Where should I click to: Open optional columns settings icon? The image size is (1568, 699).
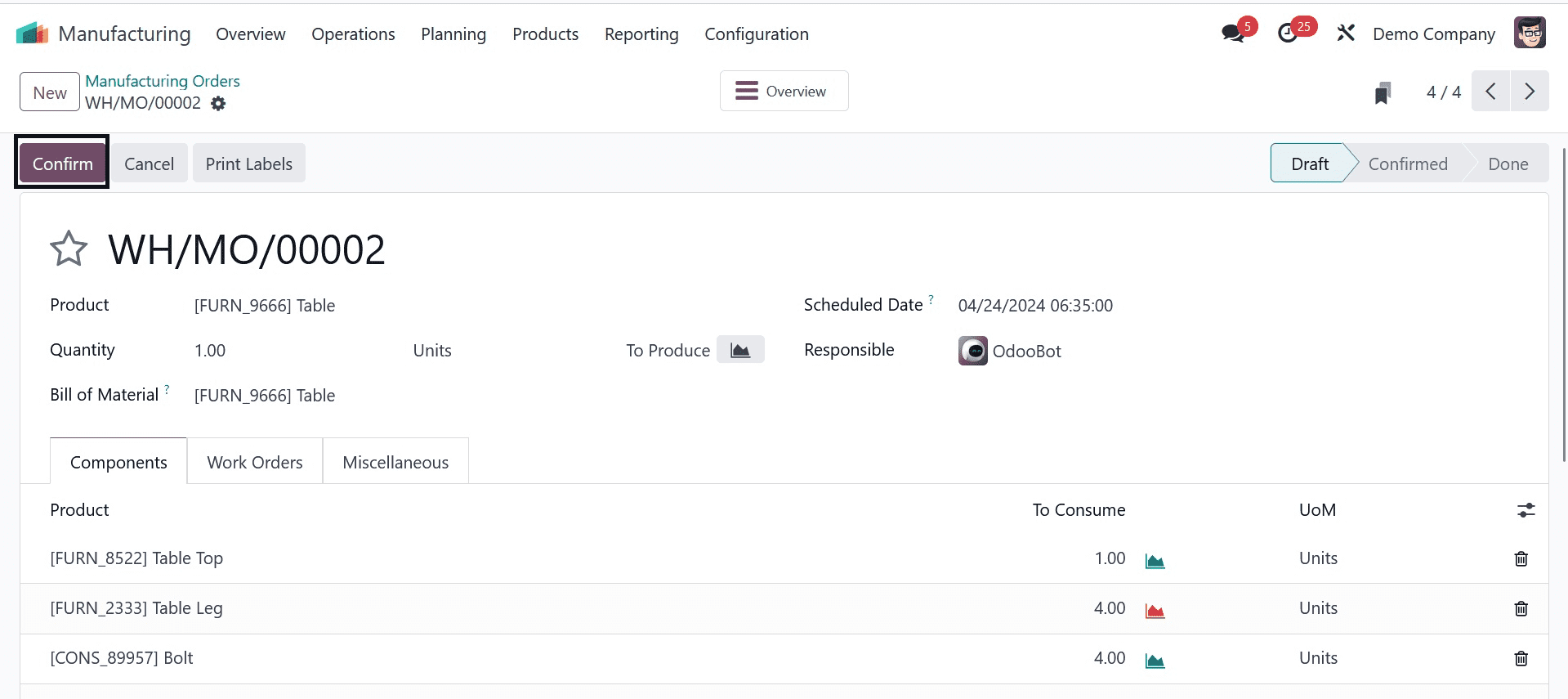coord(1526,510)
